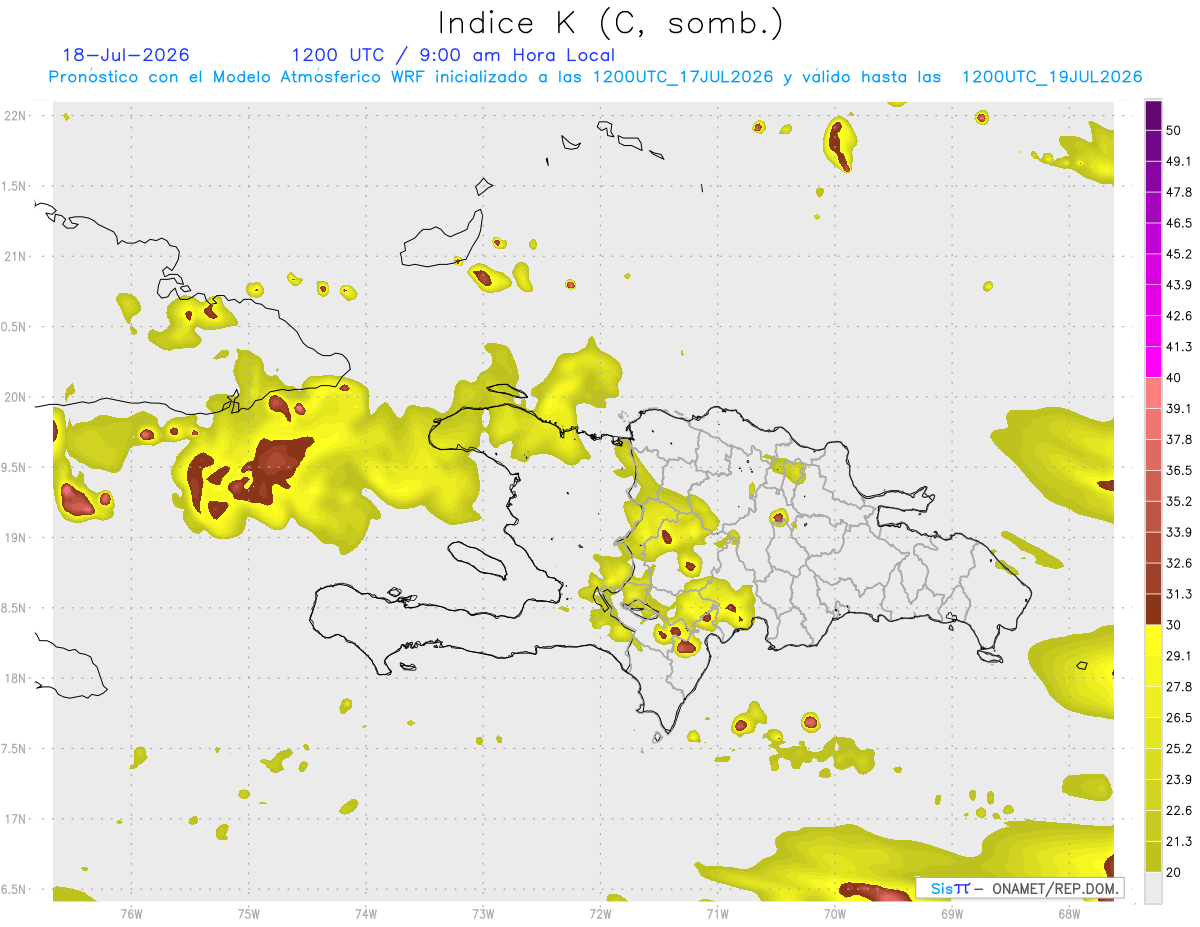Click the colorbar value "36.5"

tap(1179, 470)
